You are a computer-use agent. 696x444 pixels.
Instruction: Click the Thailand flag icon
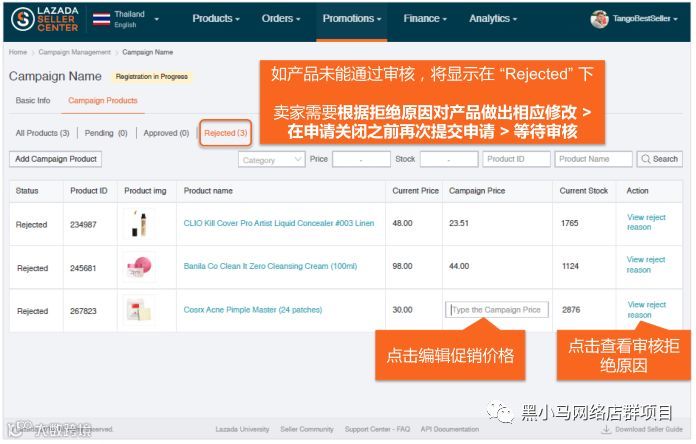click(101, 19)
